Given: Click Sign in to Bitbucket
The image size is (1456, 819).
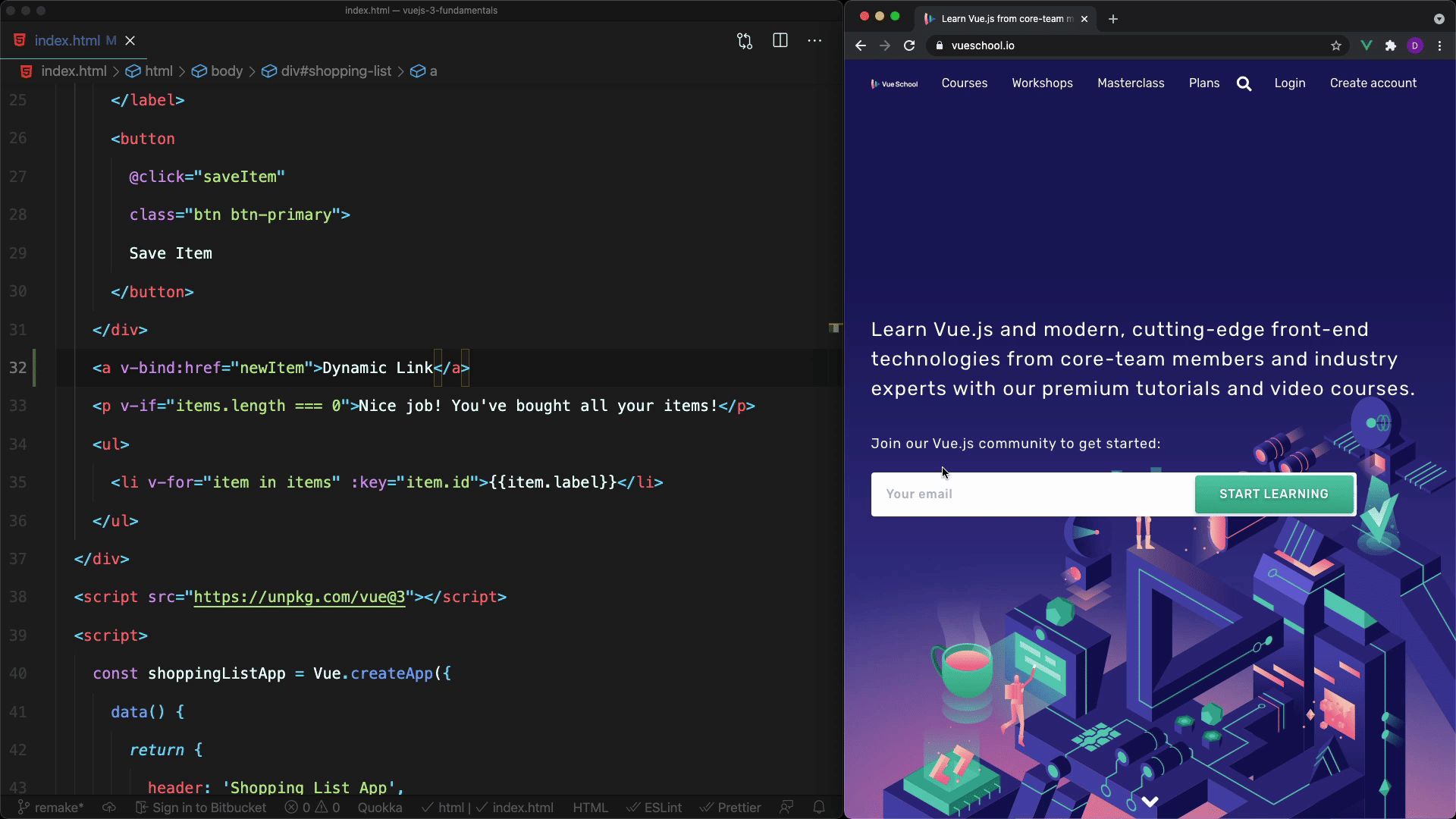Looking at the screenshot, I should click(x=201, y=808).
